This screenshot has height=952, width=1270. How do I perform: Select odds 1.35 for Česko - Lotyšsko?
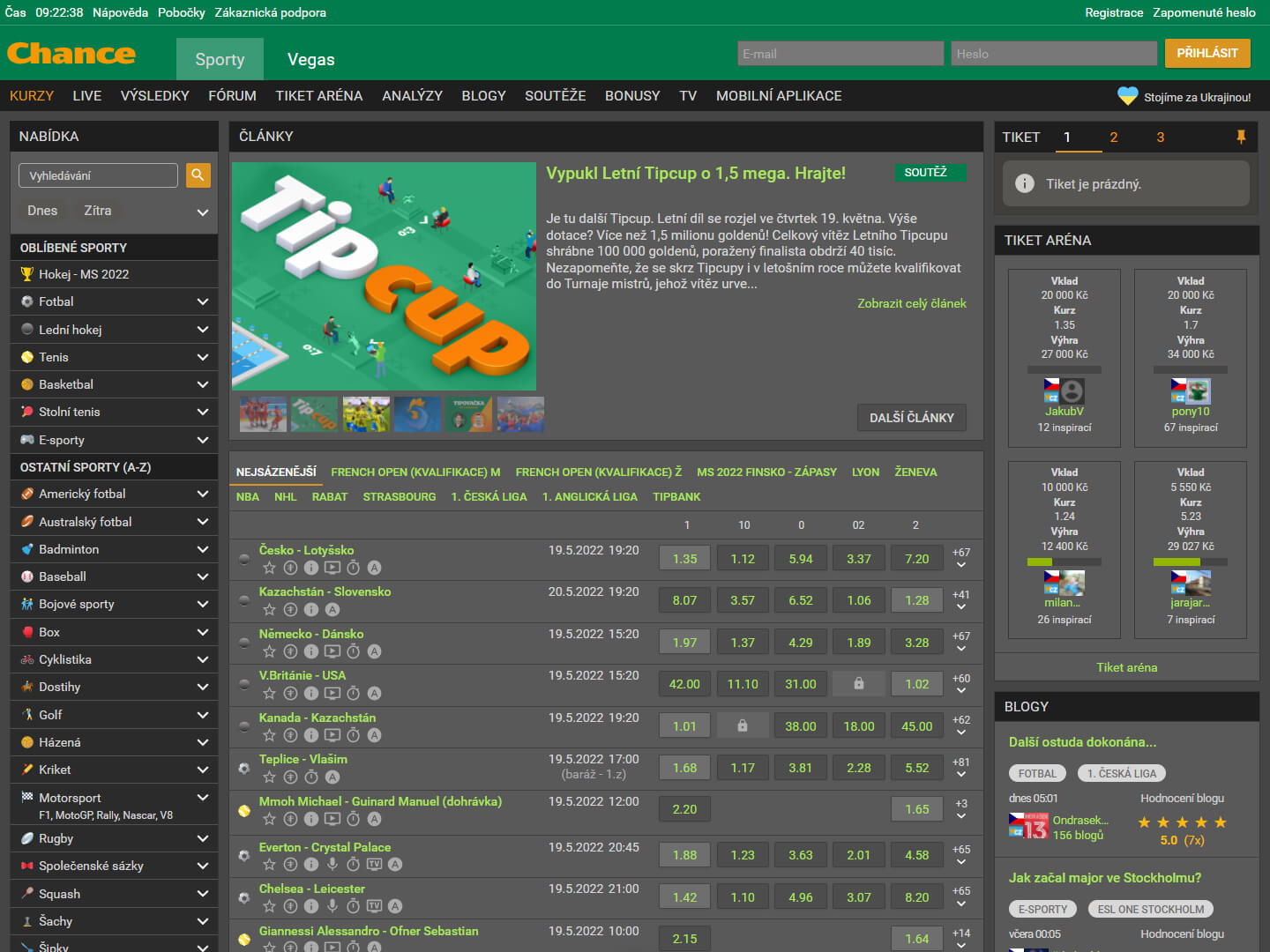(x=685, y=559)
